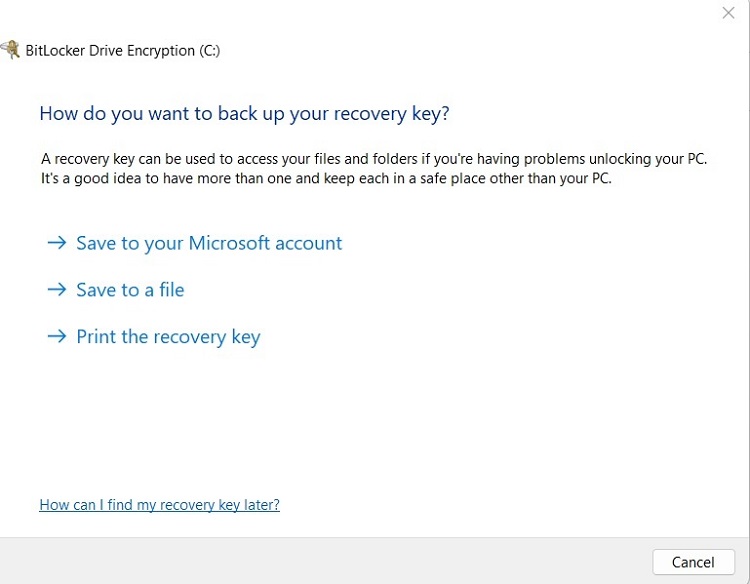Screen dimensions: 750x584
Task: Click the arrow icon beside Print the recovery key
Action: [57, 337]
